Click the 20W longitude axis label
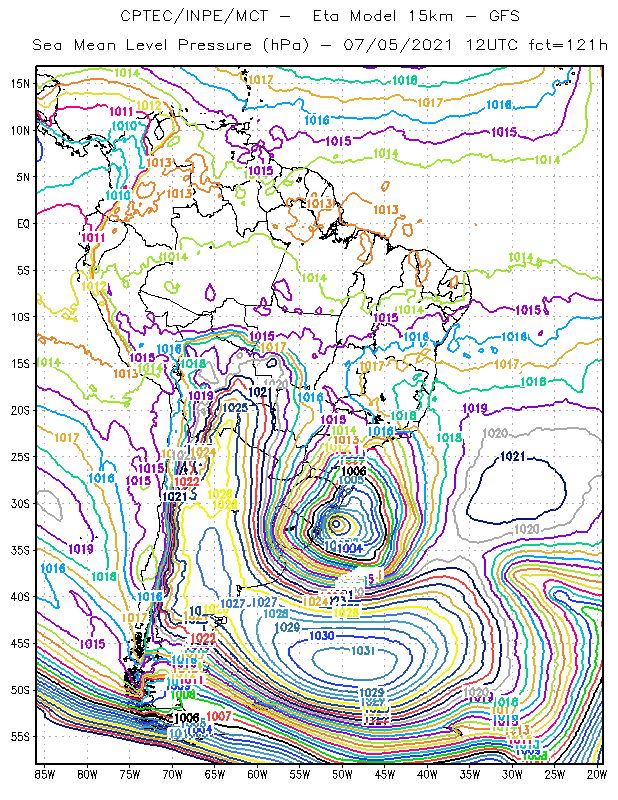 click(596, 775)
